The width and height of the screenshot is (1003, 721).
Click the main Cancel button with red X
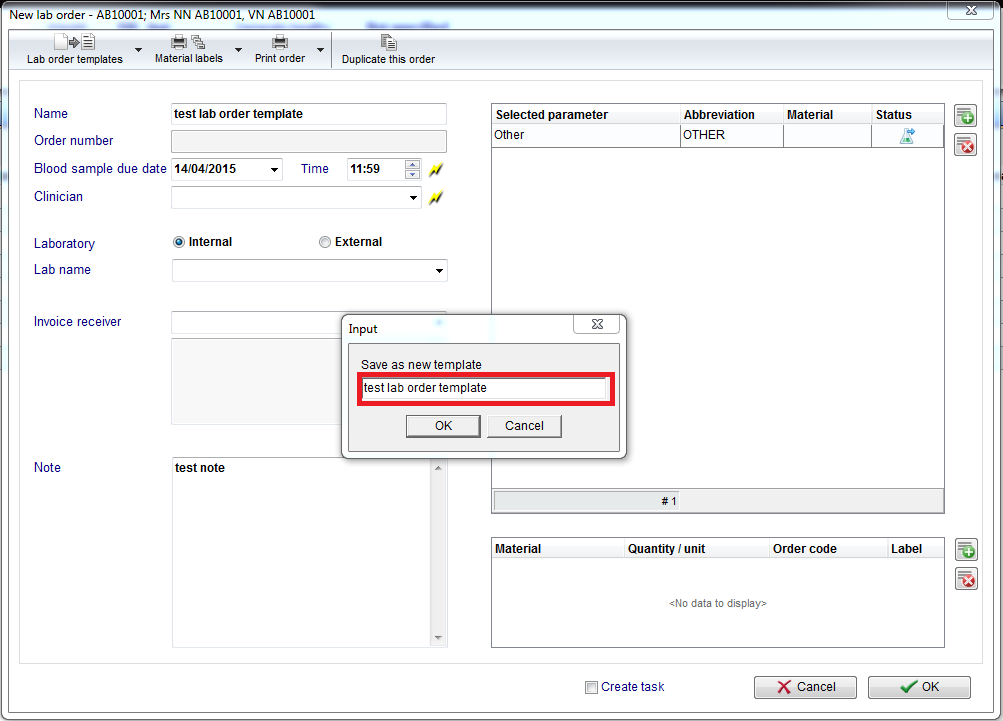pos(805,687)
